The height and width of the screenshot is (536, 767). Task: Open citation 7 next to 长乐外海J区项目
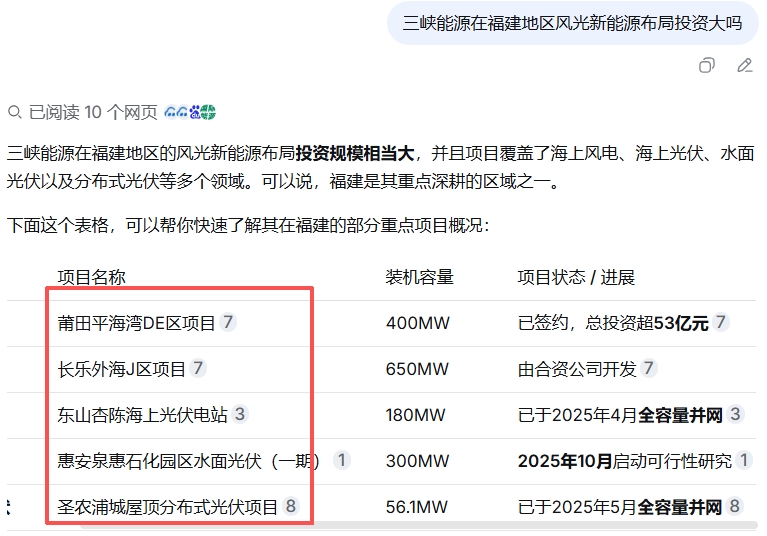click(198, 368)
